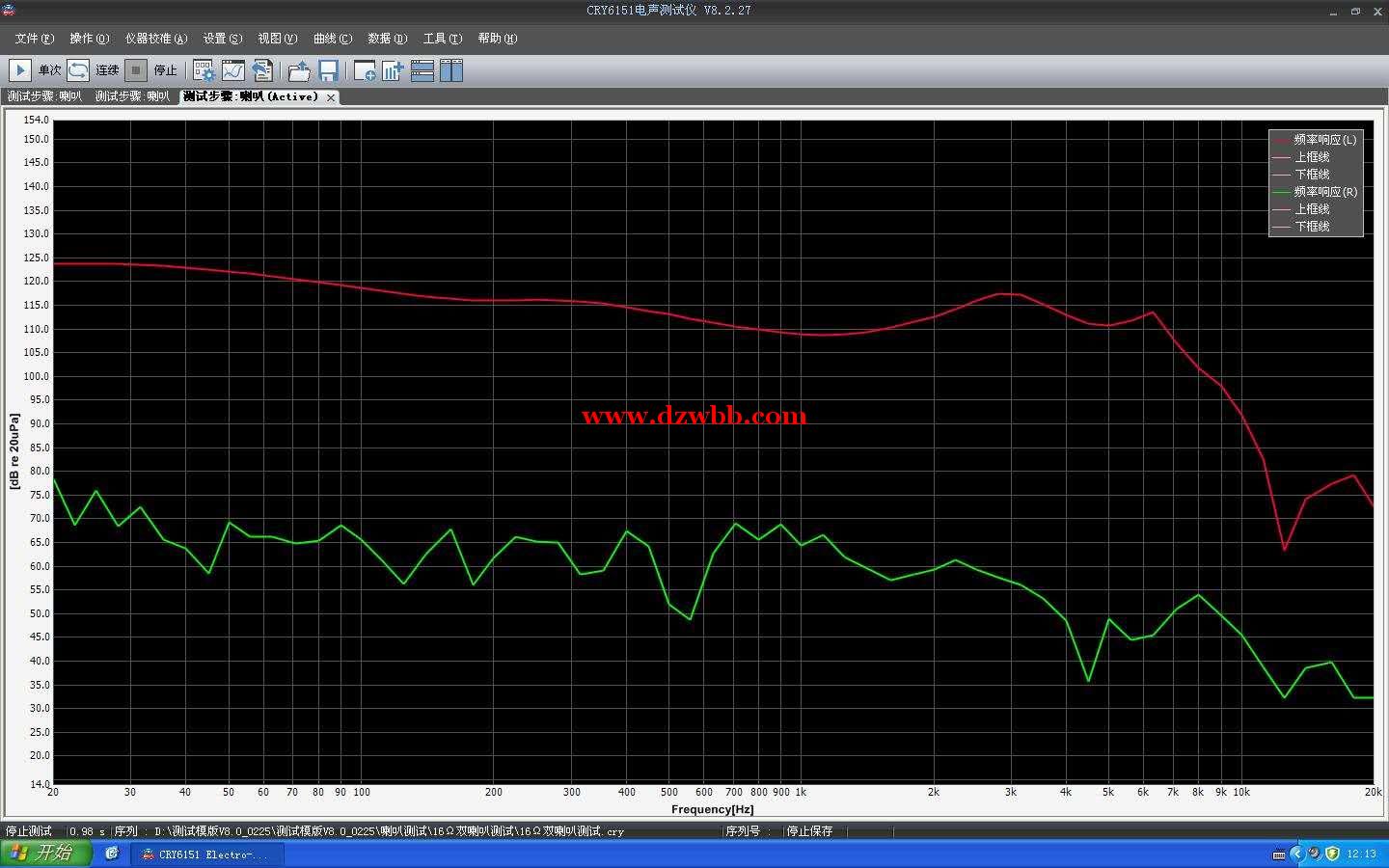
Task: Open the Windows 开始 start button
Action: coord(45,854)
